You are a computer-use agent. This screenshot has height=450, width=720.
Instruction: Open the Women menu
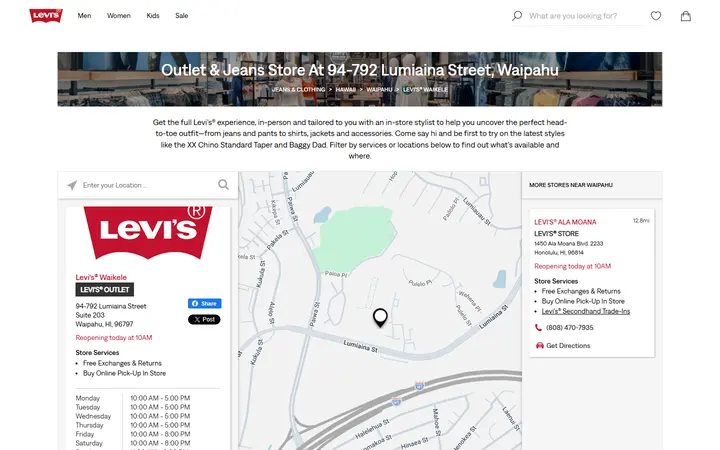pyautogui.click(x=118, y=16)
